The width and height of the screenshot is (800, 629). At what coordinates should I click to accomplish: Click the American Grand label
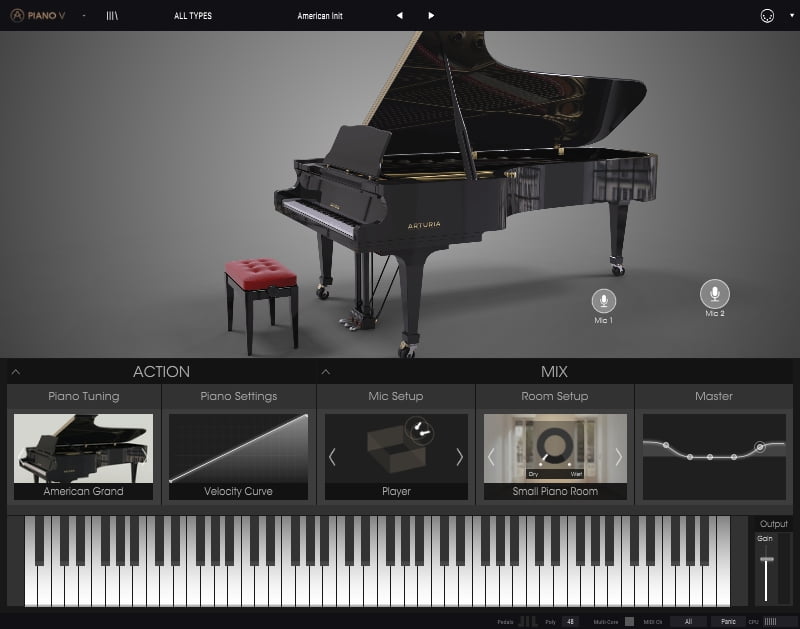(x=83, y=491)
